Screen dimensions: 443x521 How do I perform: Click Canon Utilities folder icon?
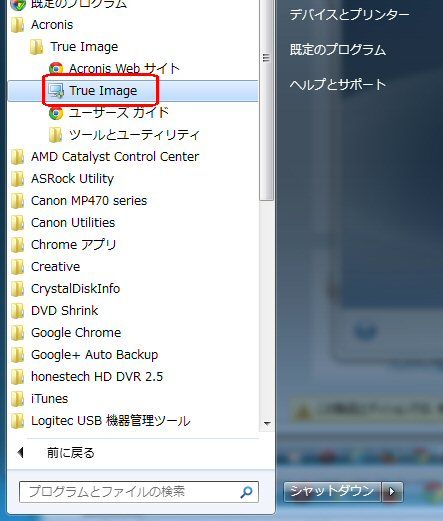[18, 223]
